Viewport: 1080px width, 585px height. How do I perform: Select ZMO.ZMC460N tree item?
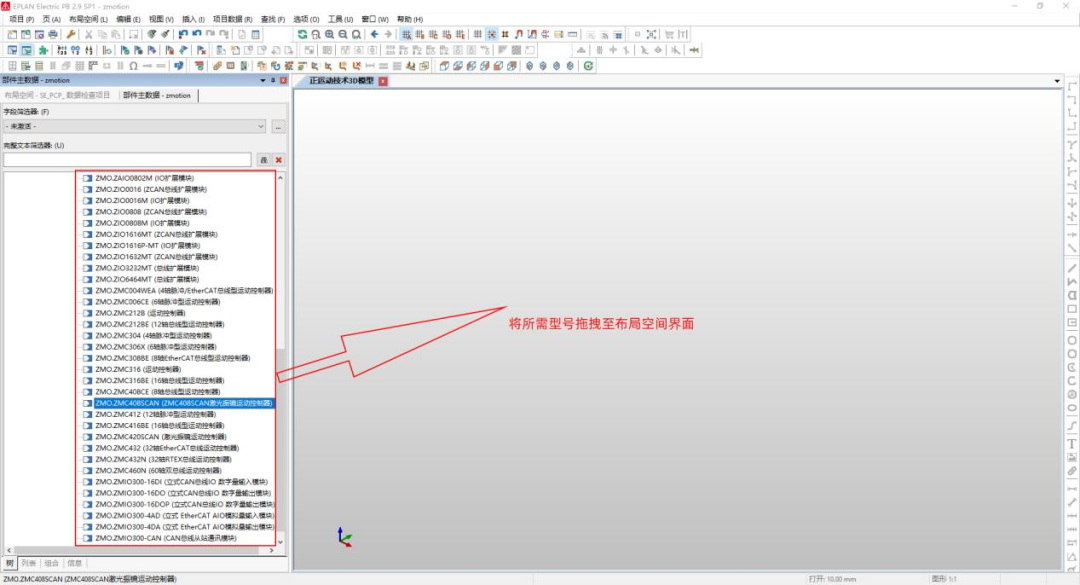point(158,471)
